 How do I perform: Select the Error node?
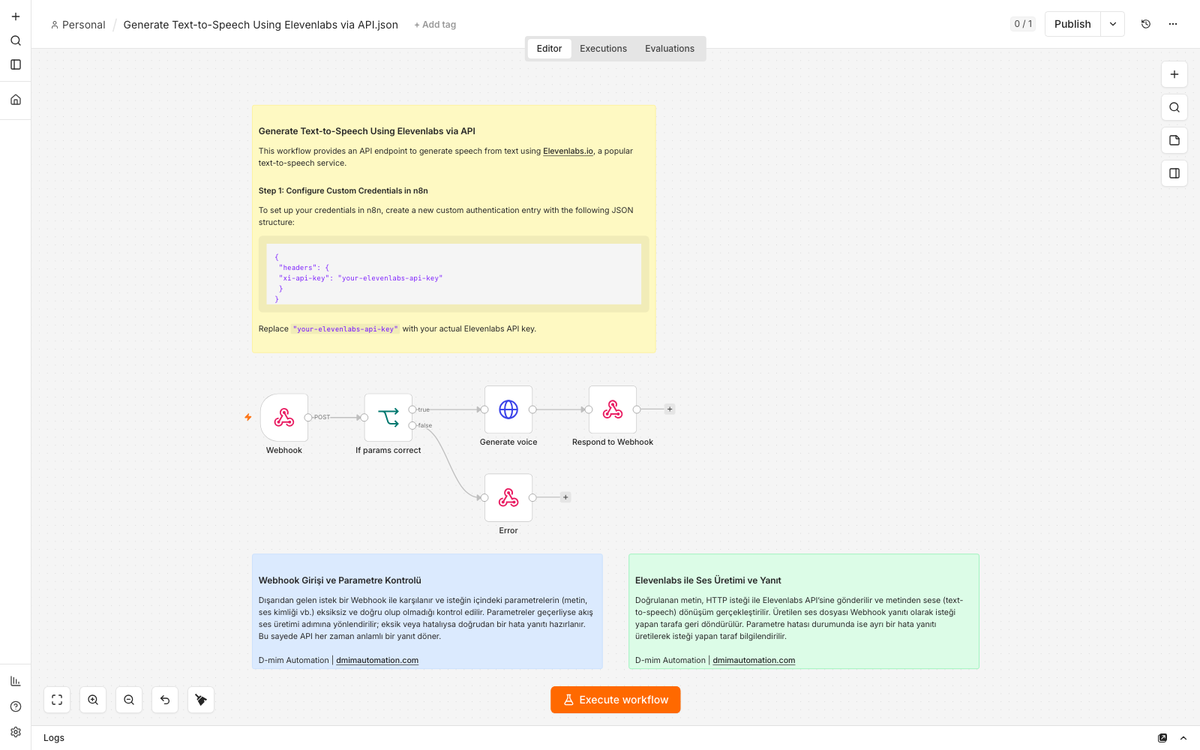[508, 498]
